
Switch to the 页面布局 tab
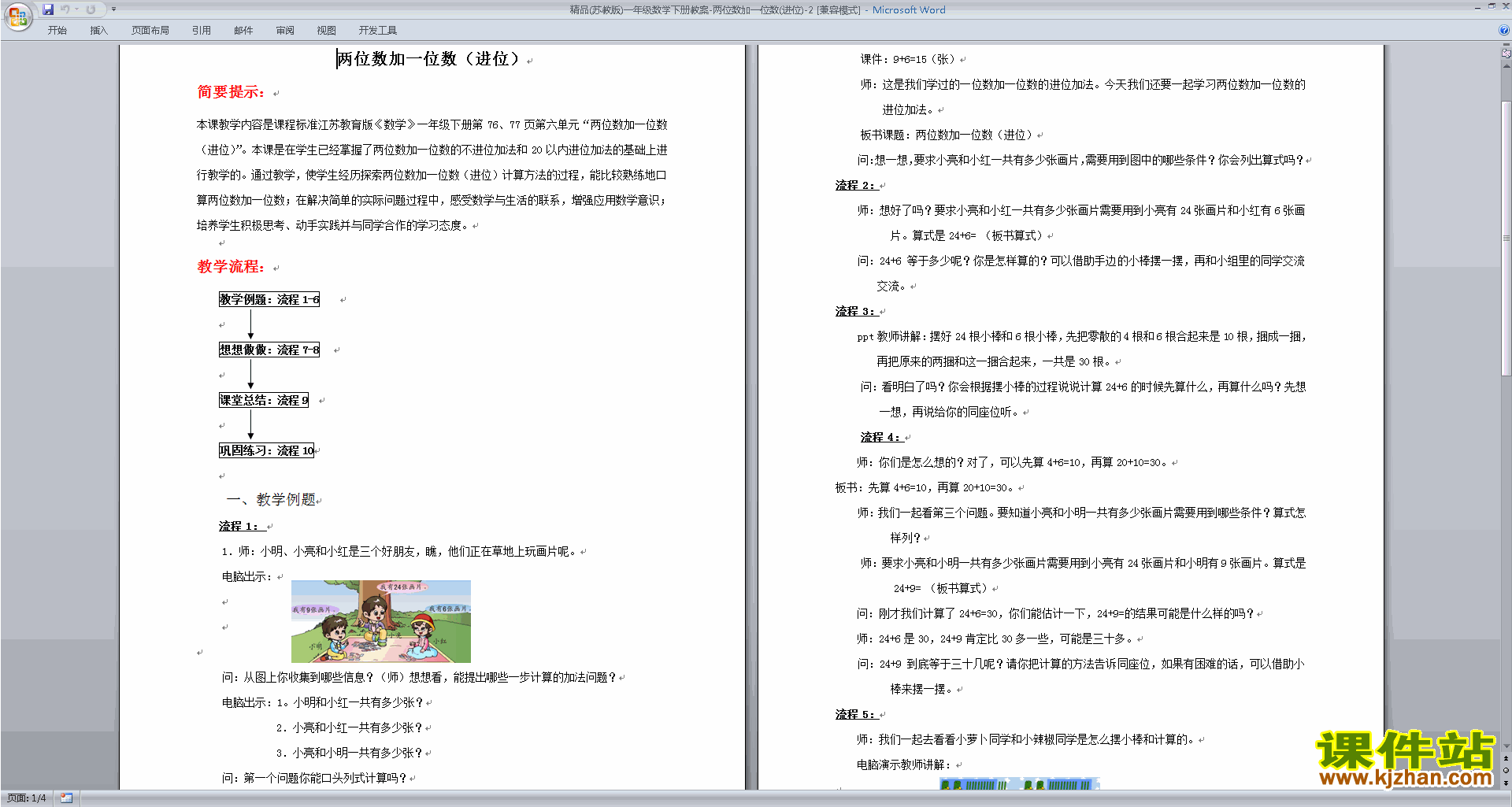point(150,30)
